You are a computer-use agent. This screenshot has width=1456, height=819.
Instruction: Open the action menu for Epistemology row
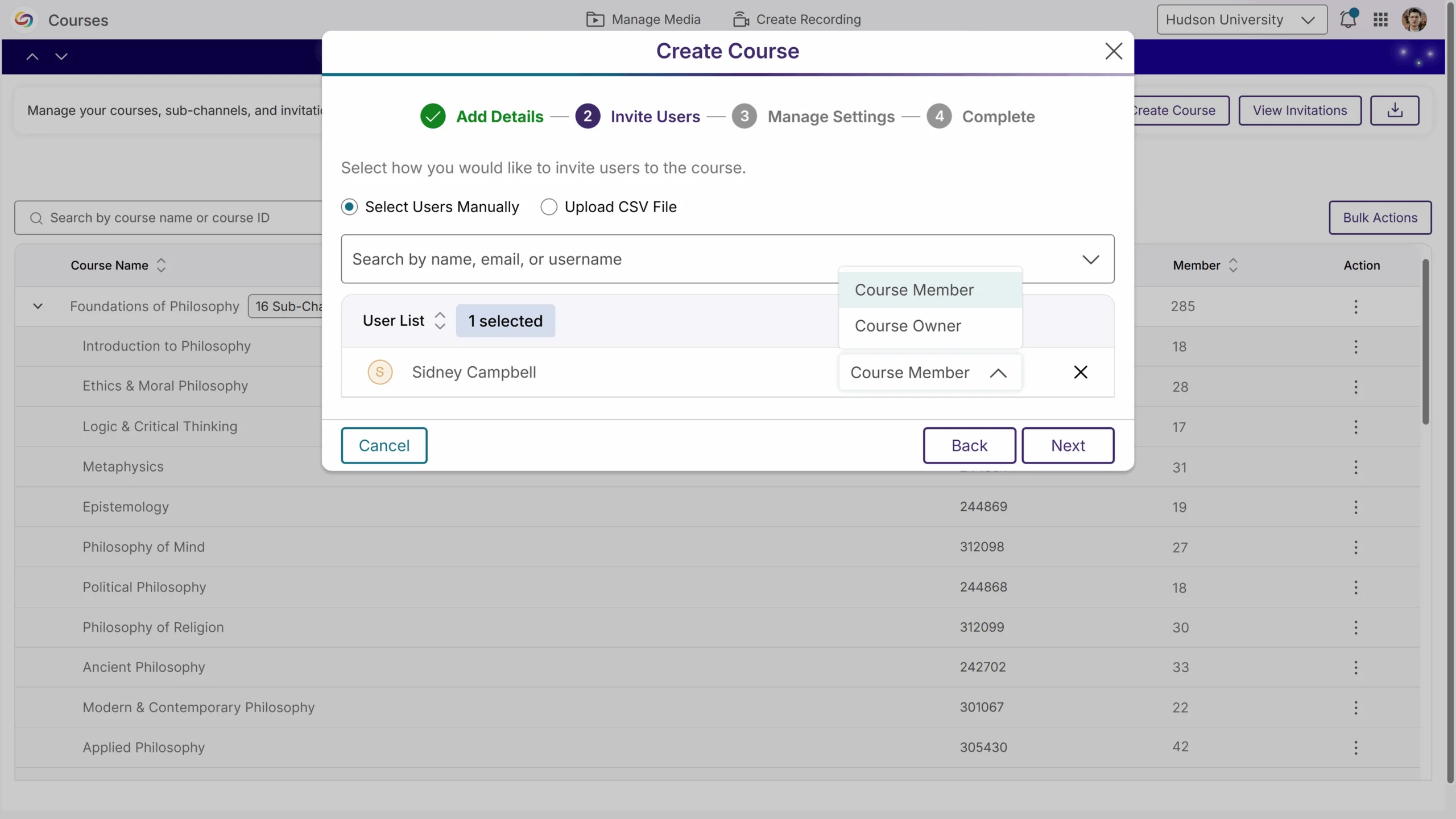(x=1356, y=506)
